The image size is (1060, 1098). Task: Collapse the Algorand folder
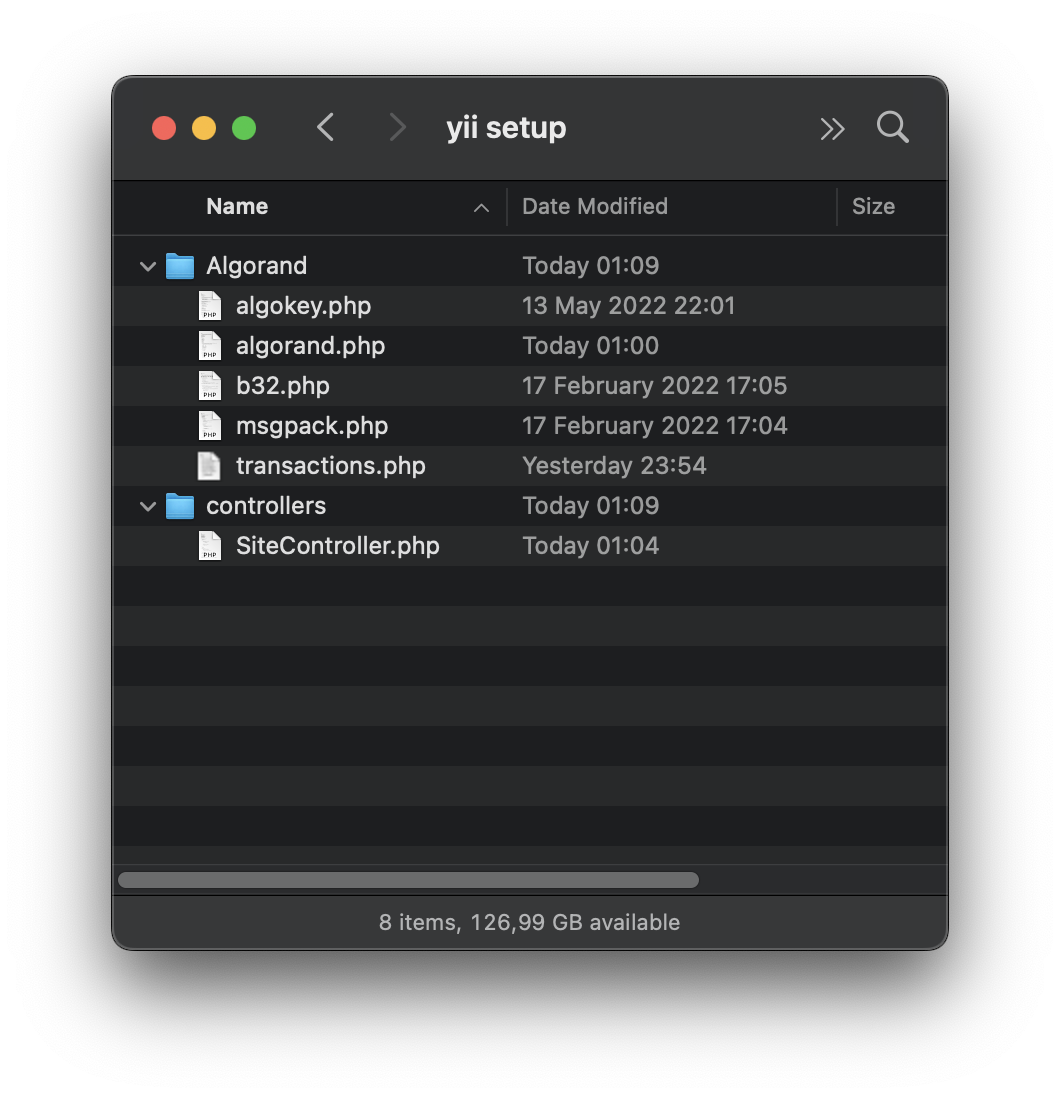tap(148, 266)
